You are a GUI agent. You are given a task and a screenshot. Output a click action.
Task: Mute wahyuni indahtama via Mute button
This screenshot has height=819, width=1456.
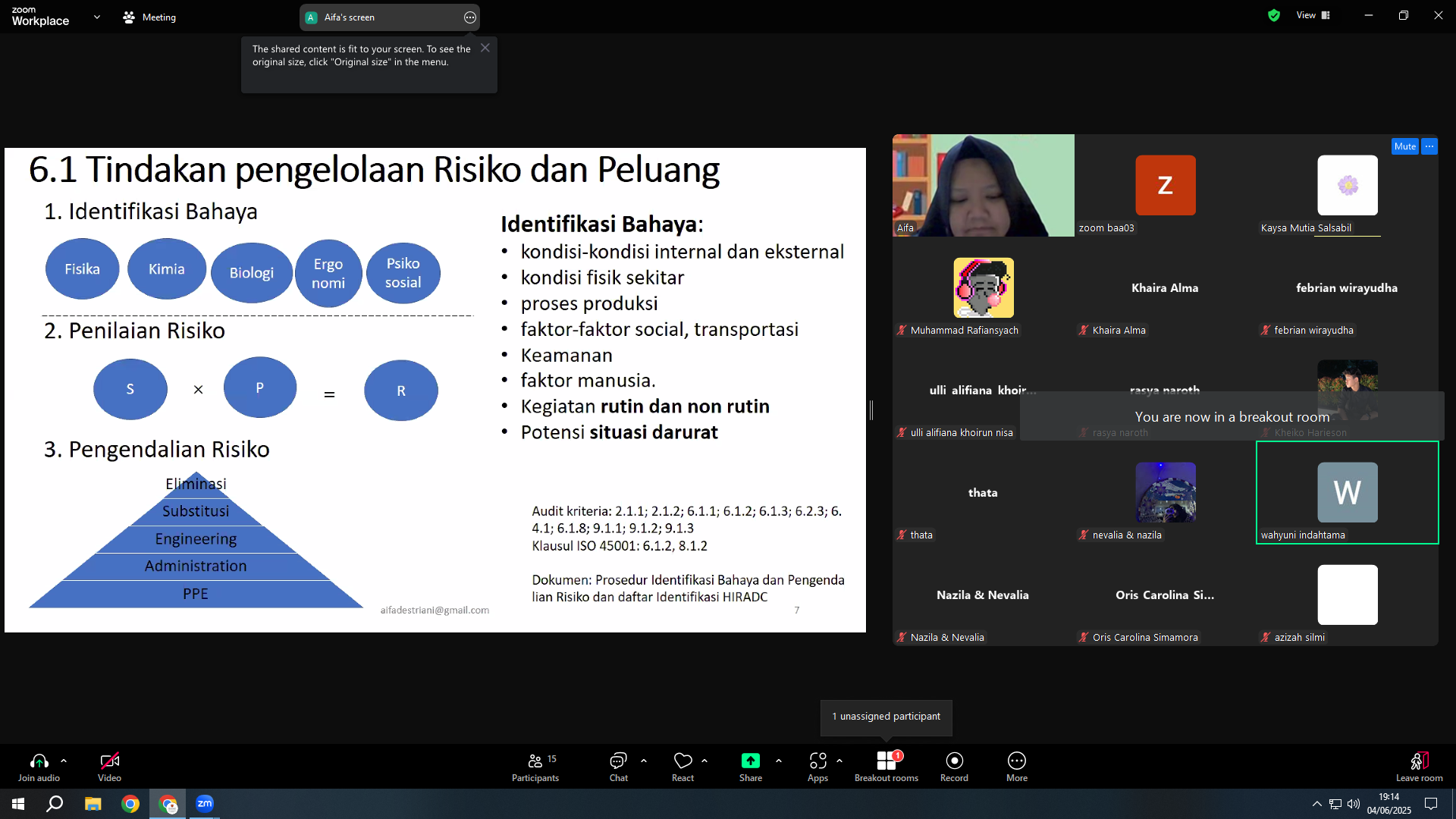[1405, 146]
